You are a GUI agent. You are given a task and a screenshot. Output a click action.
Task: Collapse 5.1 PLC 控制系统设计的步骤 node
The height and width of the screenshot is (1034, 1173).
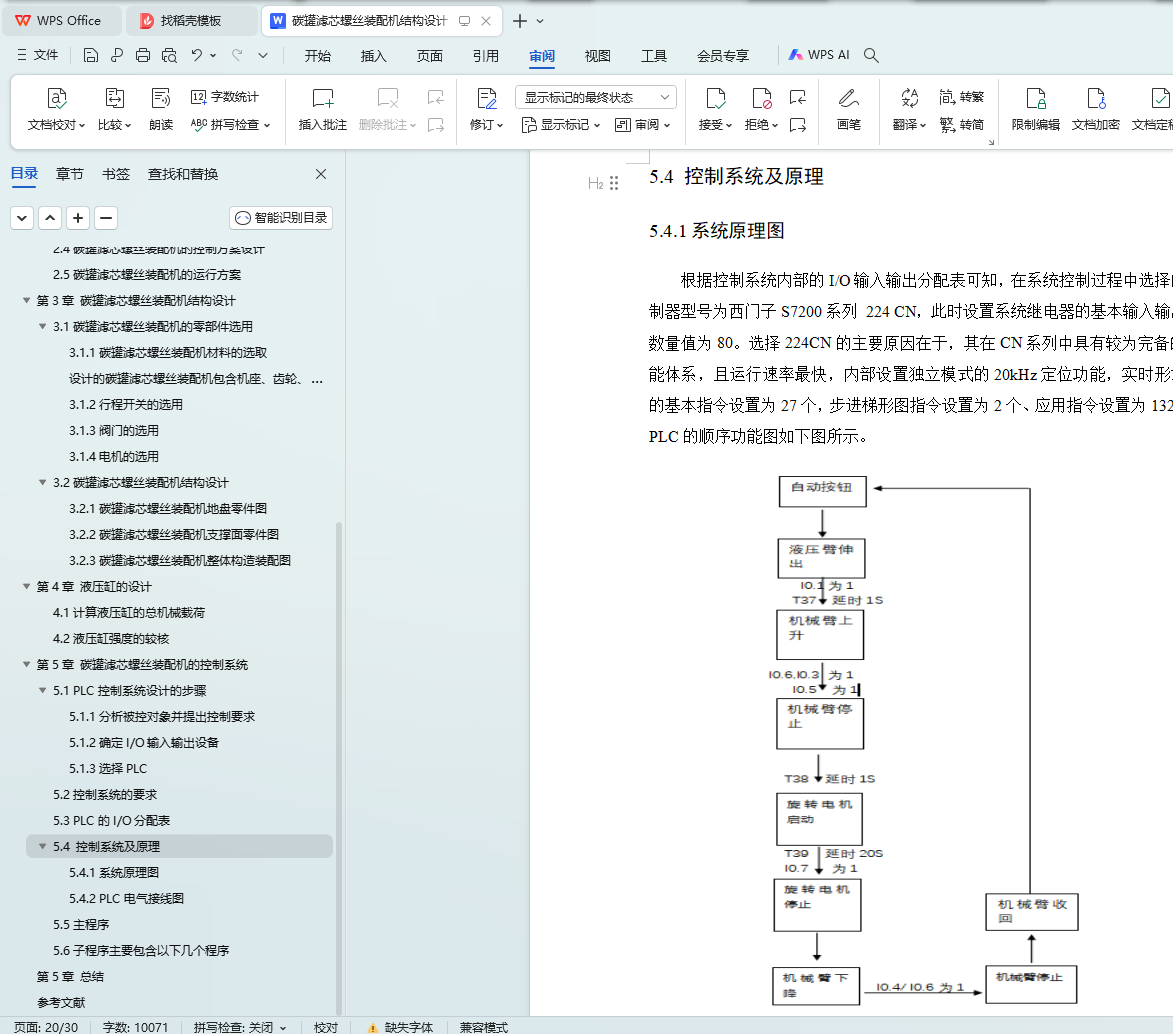click(43, 691)
